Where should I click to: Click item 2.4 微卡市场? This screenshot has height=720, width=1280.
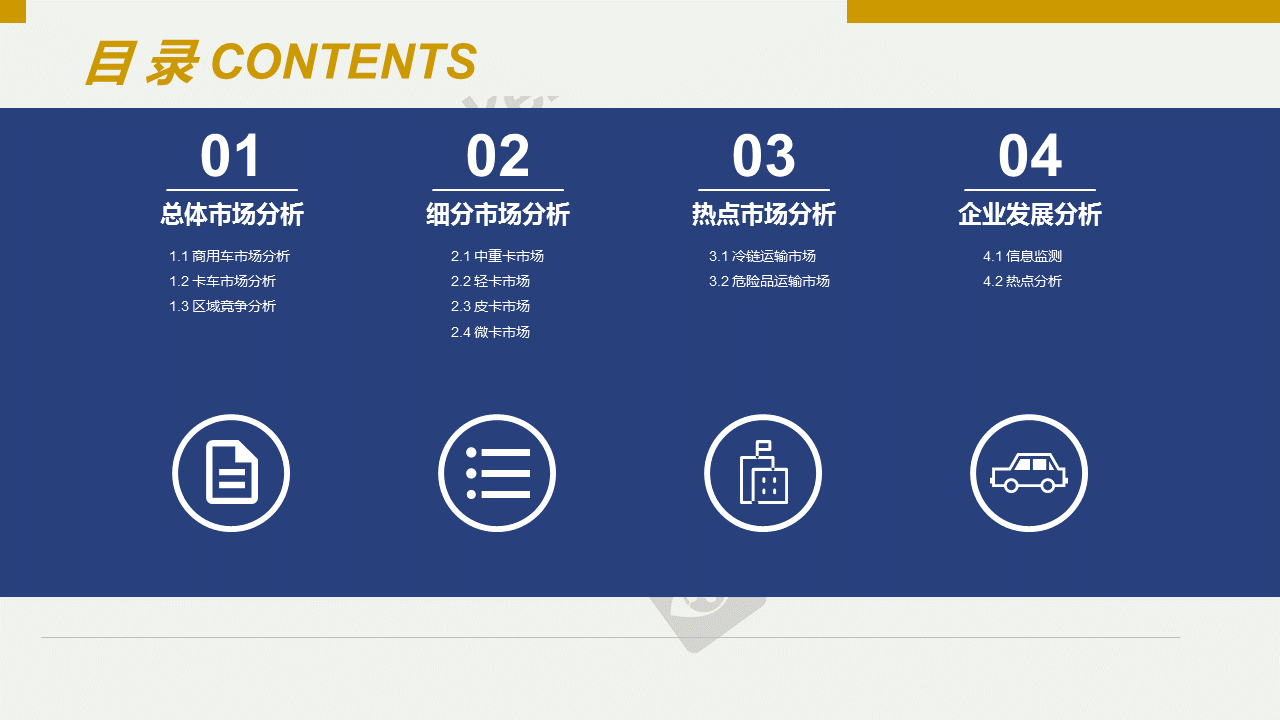(490, 332)
